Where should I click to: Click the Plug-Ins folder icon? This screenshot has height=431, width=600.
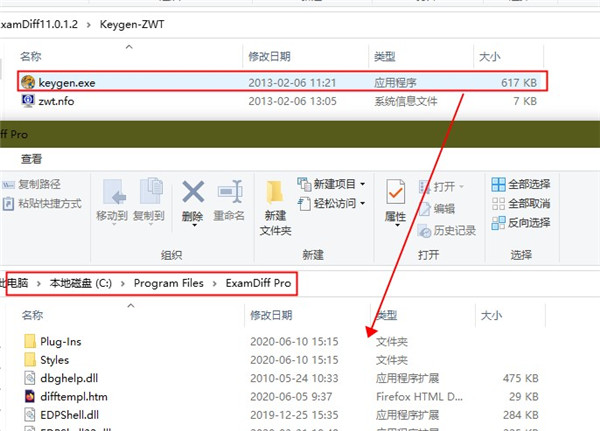pyautogui.click(x=30, y=341)
